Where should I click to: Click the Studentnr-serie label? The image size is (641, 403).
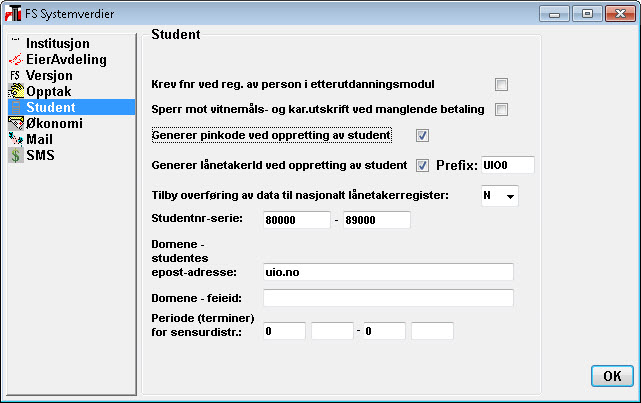197,218
